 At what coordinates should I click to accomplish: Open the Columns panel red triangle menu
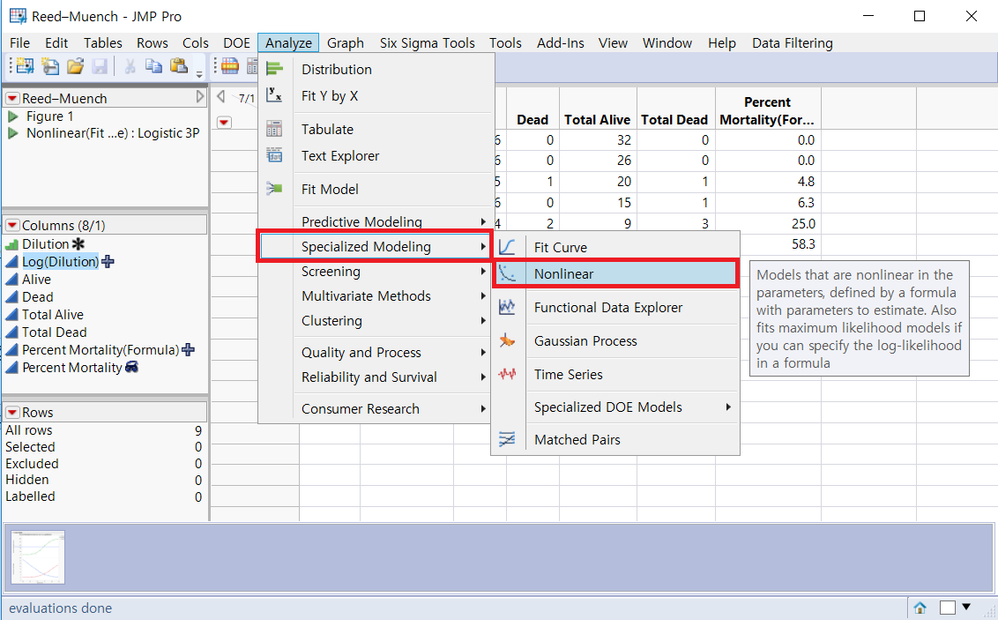[x=12, y=225]
